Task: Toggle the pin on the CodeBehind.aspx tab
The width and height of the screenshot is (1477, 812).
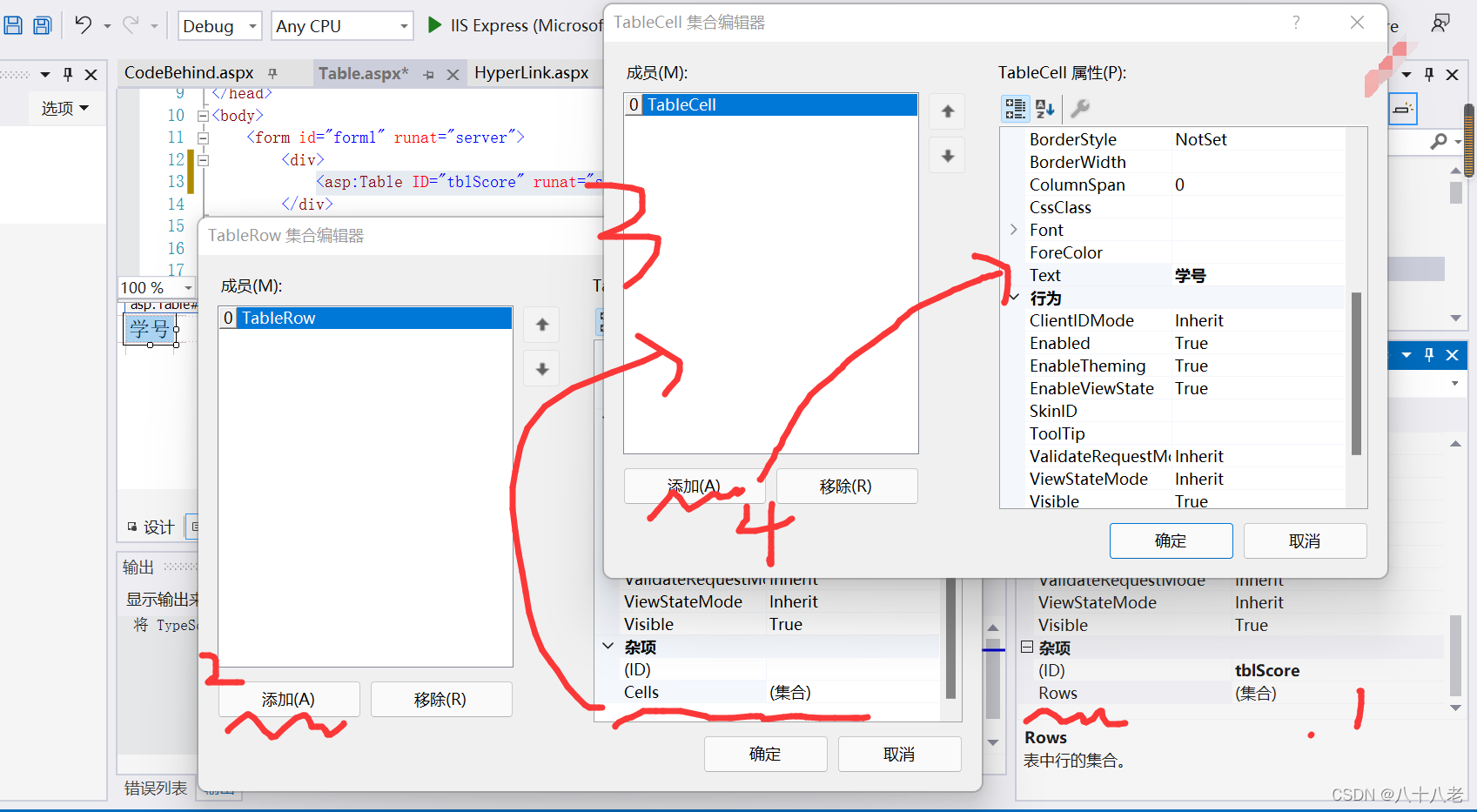Action: (x=272, y=73)
